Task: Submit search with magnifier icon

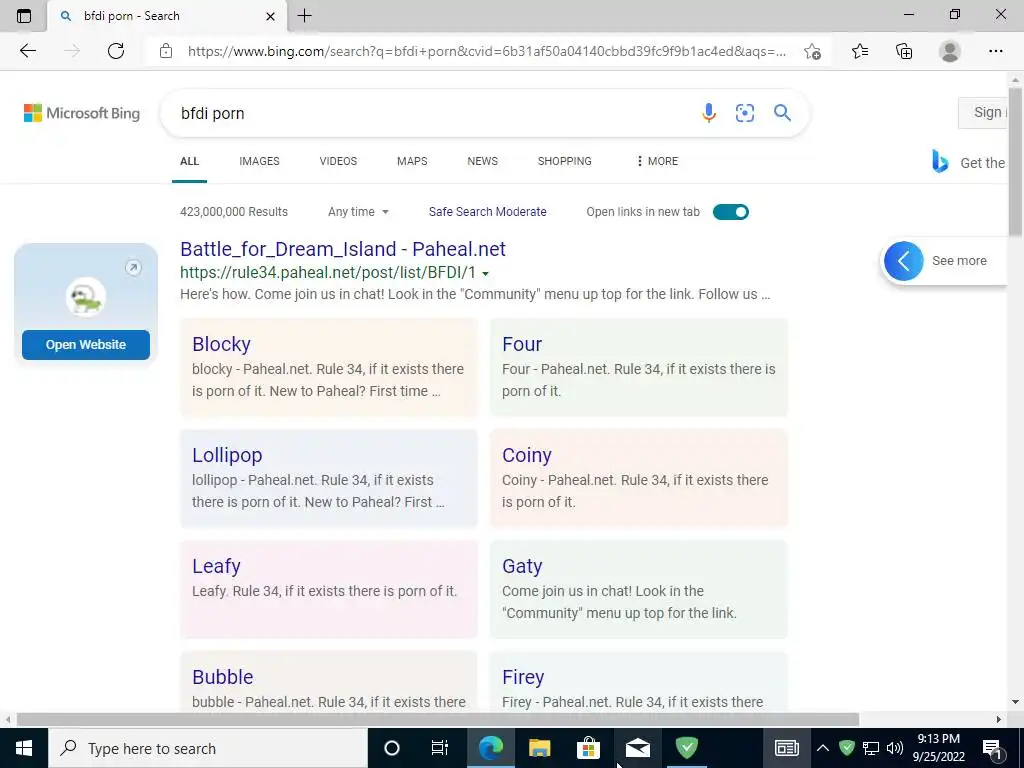Action: pyautogui.click(x=782, y=113)
